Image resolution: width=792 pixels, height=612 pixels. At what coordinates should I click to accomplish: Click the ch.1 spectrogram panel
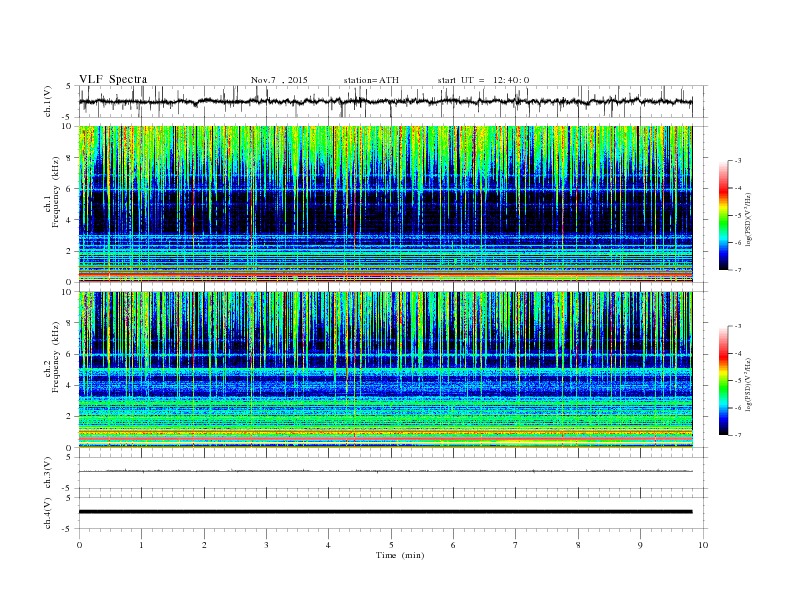(x=385, y=204)
